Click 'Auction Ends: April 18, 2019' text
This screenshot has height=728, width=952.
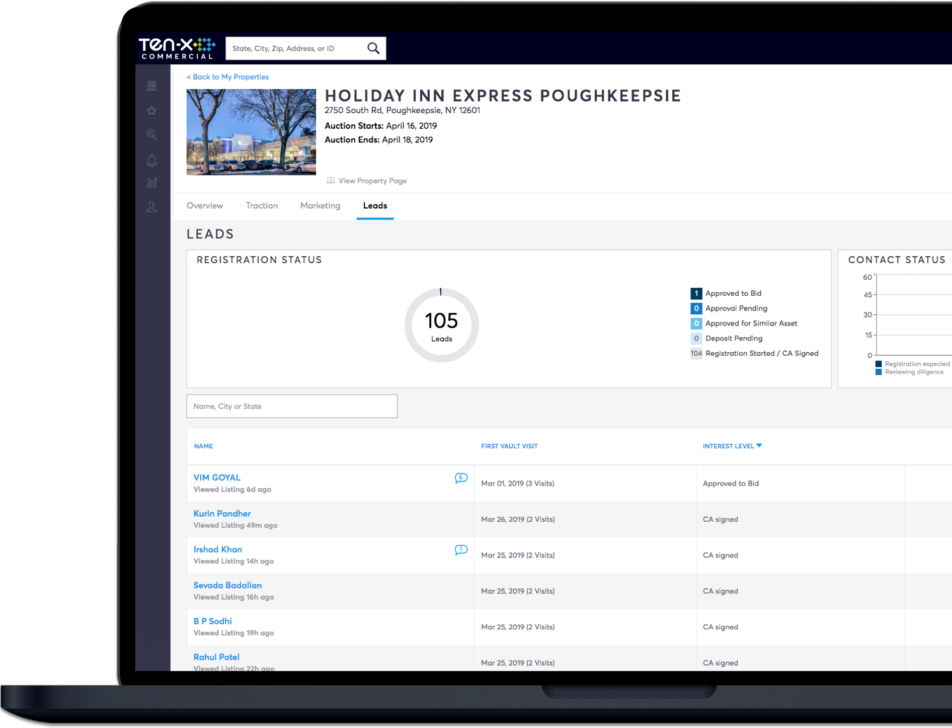click(x=379, y=140)
